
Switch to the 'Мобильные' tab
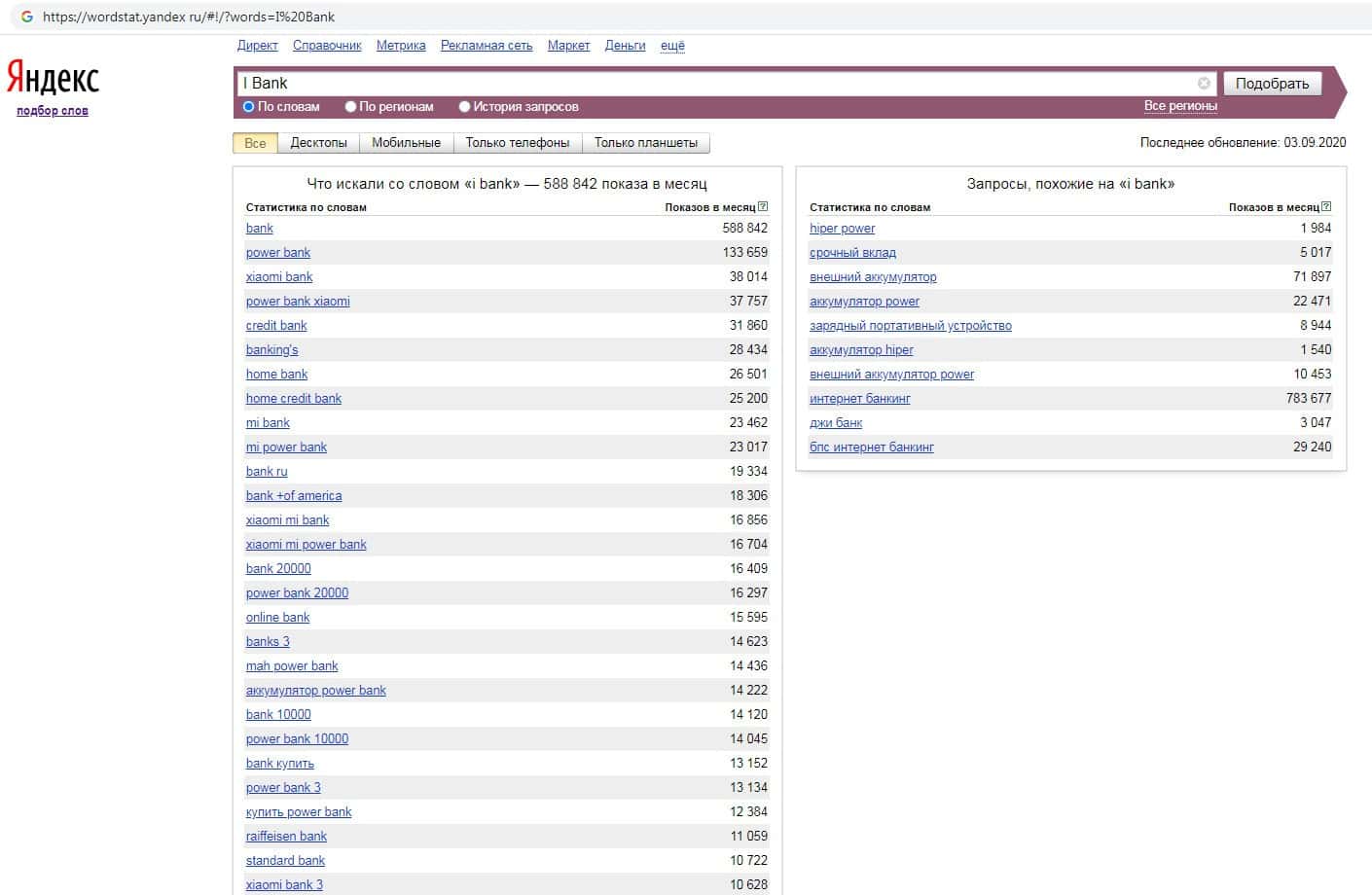coord(406,143)
